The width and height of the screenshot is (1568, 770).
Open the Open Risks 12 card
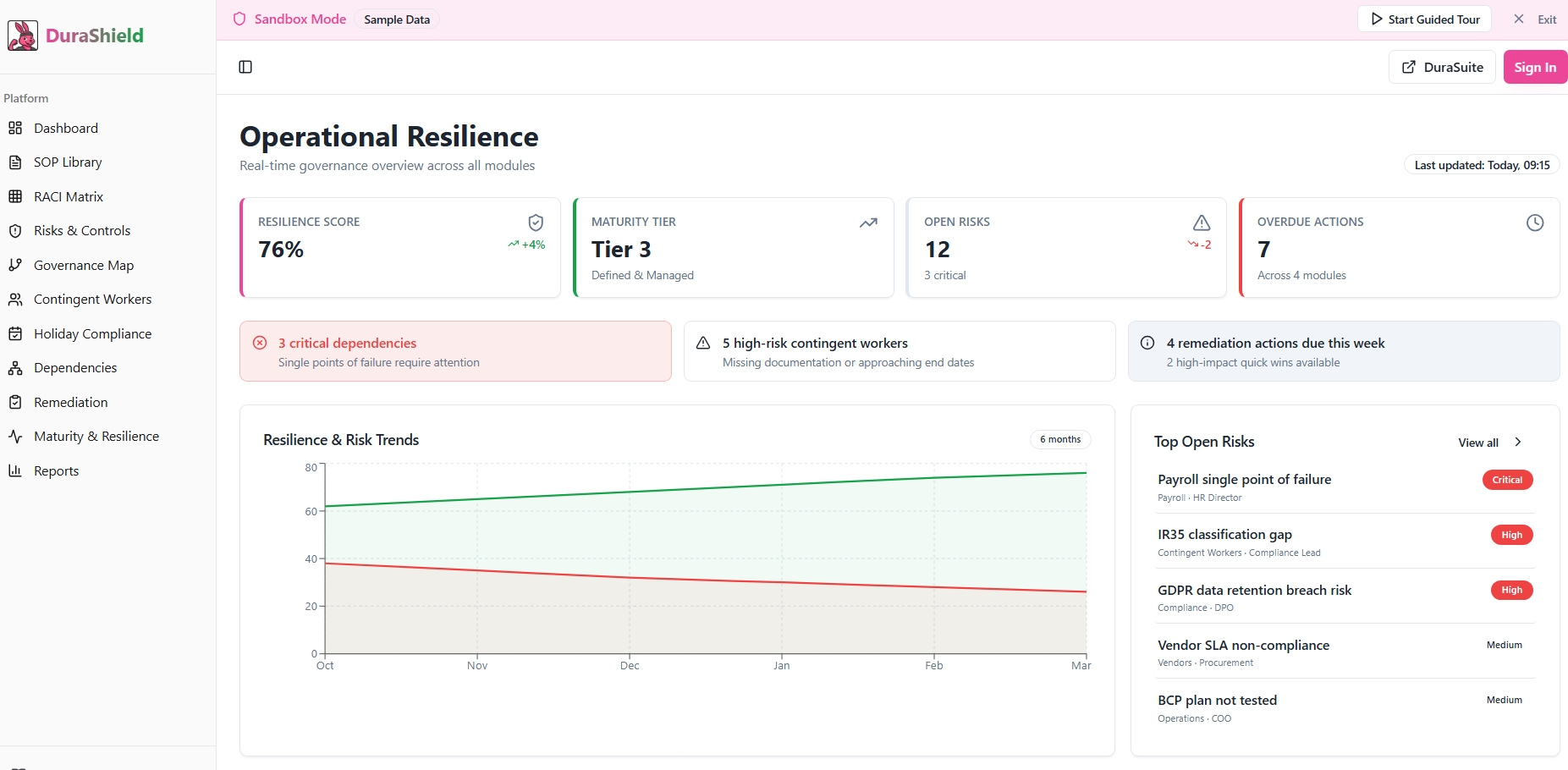(x=1066, y=248)
